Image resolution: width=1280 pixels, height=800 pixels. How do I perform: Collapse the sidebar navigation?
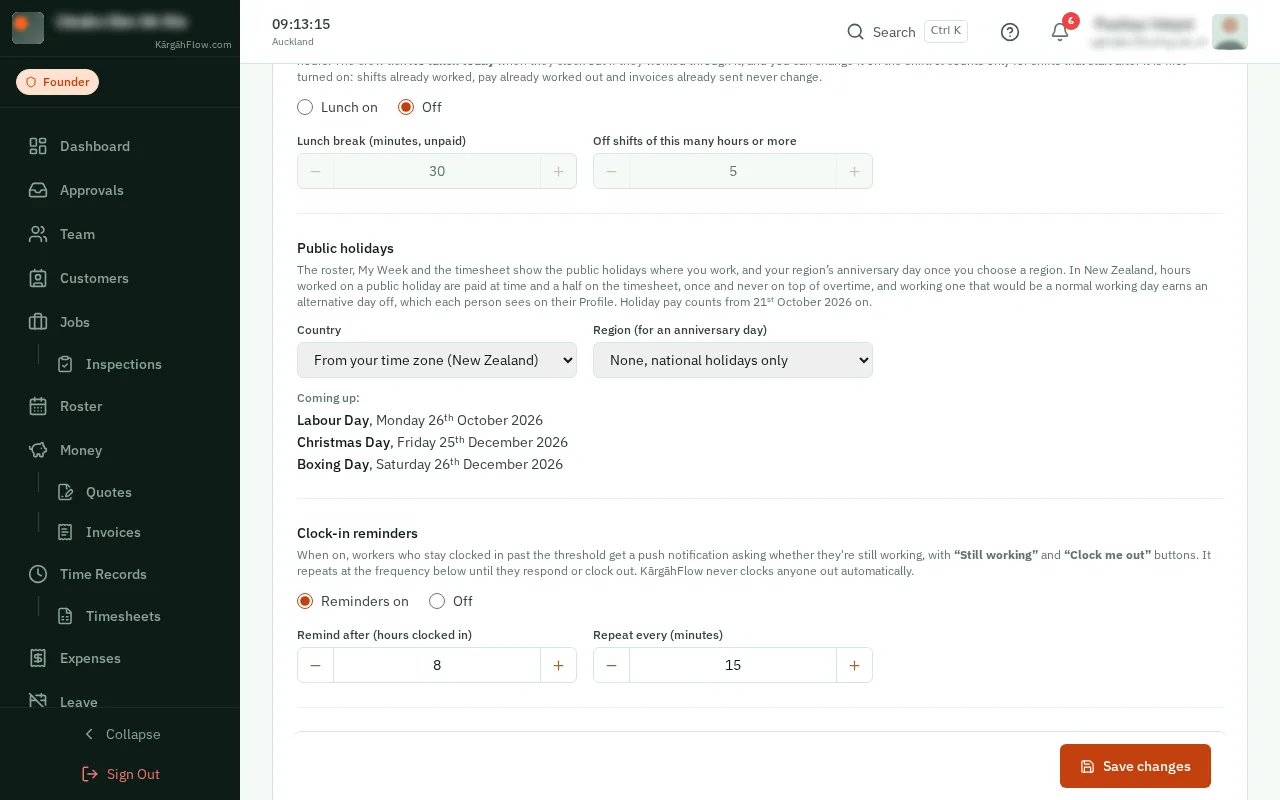pos(120,734)
